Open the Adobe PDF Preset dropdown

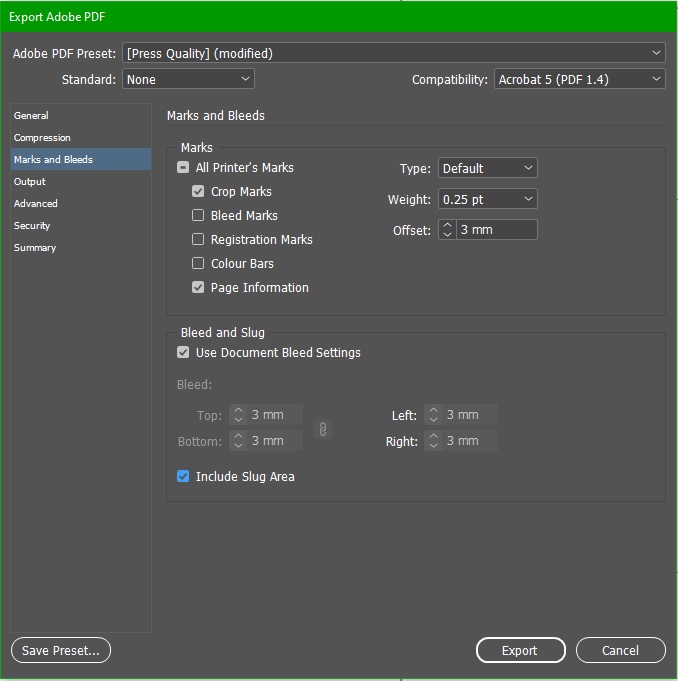pyautogui.click(x=394, y=53)
